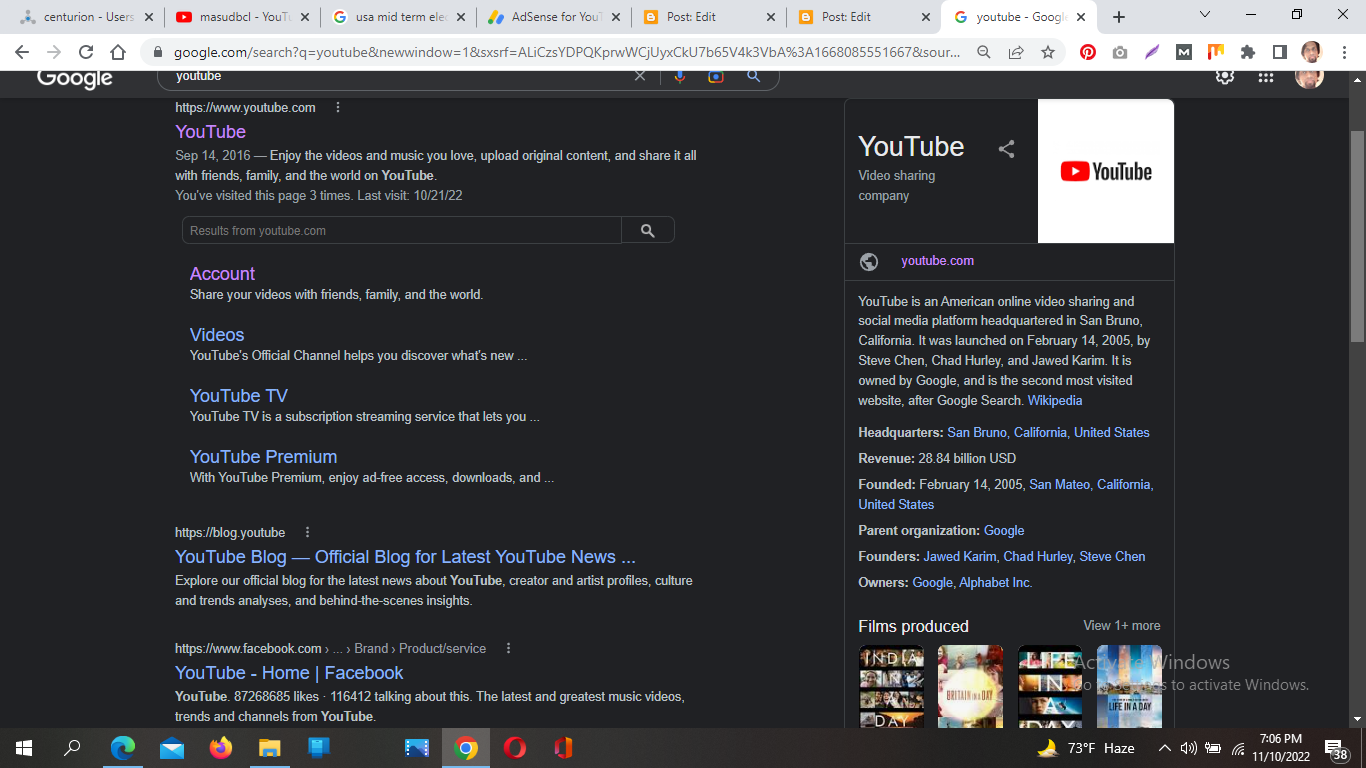
Task: Open the Chrome profile avatar in toolbar
Action: pos(1311,52)
